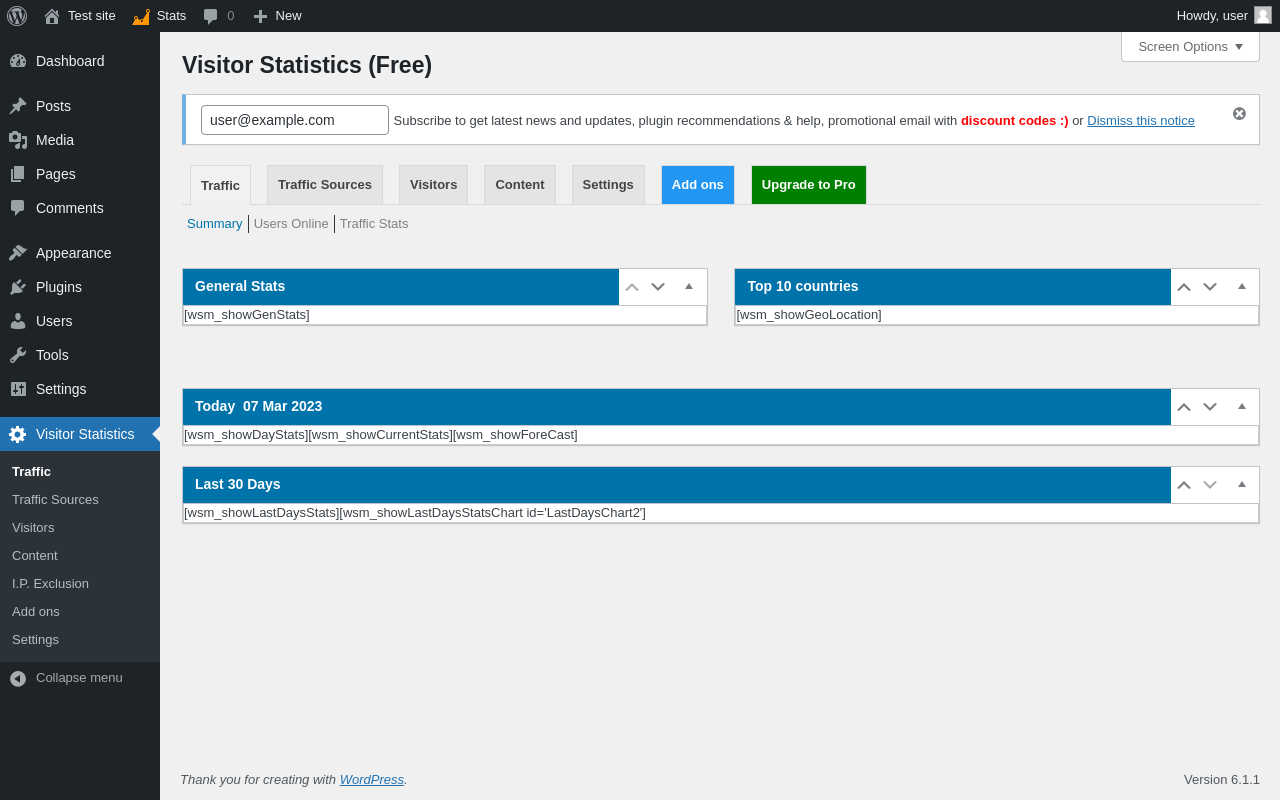Click the Test site home icon
This screenshot has width=1280, height=800.
pyautogui.click(x=52, y=16)
